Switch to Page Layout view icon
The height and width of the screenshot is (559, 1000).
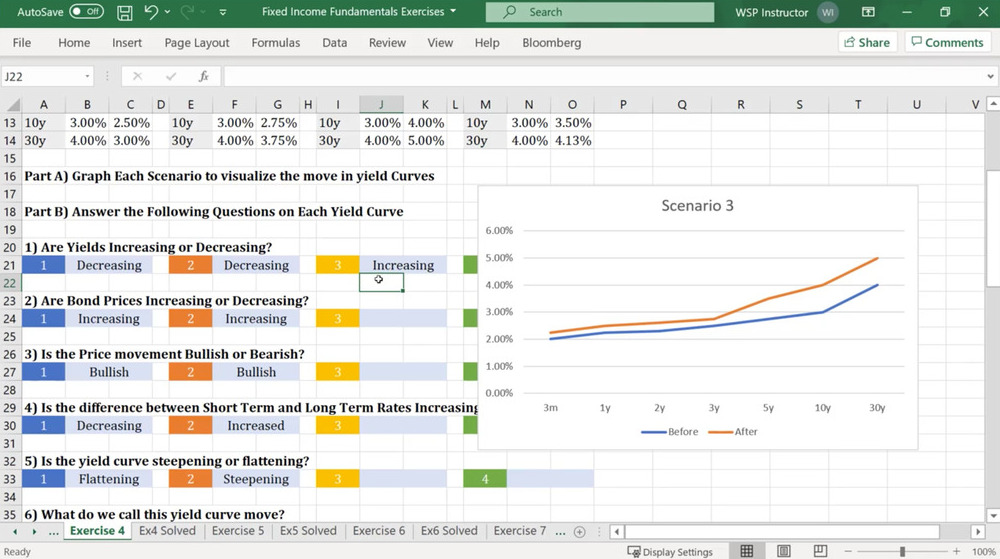(x=783, y=551)
